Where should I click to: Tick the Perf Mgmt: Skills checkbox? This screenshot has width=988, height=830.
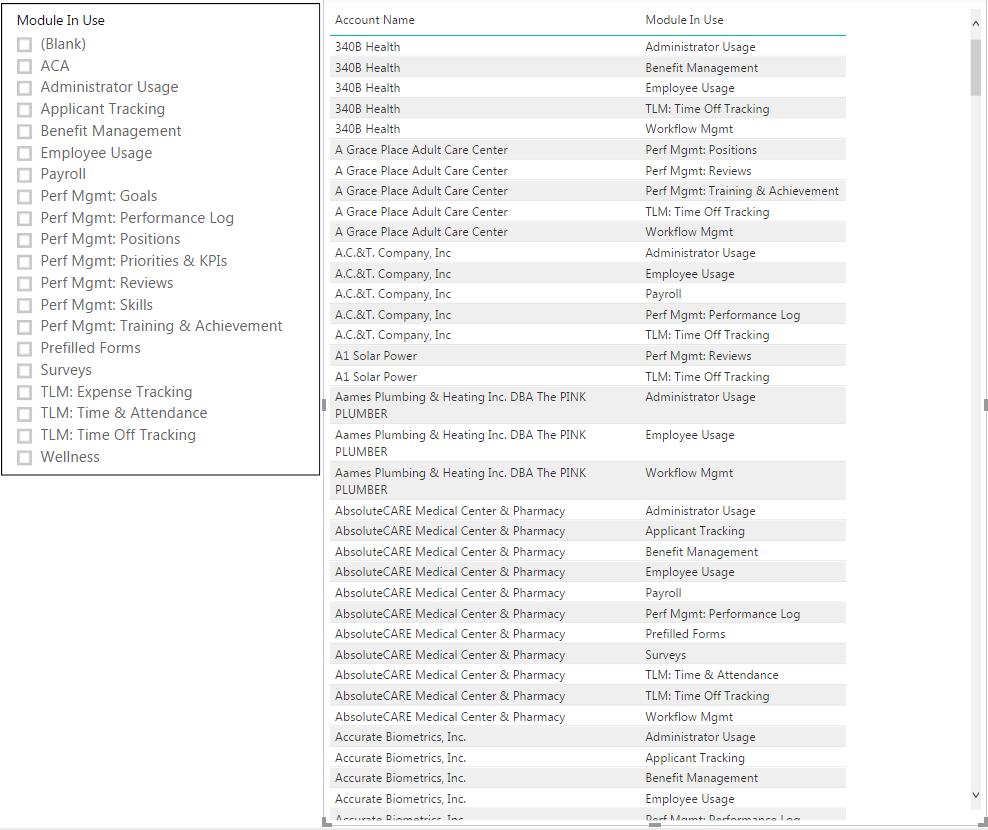pos(25,305)
